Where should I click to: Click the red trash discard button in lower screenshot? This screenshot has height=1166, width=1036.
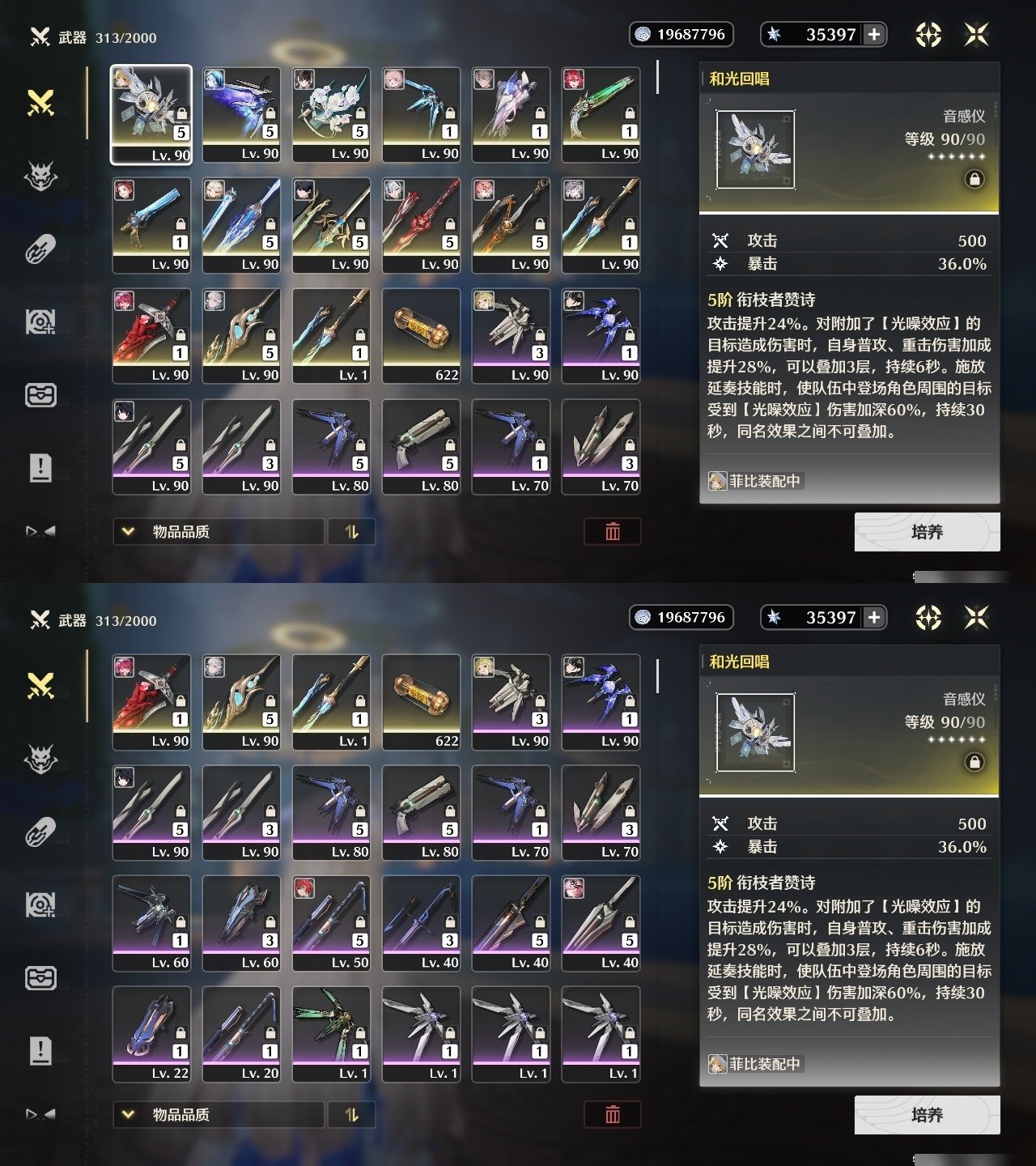point(613,1115)
